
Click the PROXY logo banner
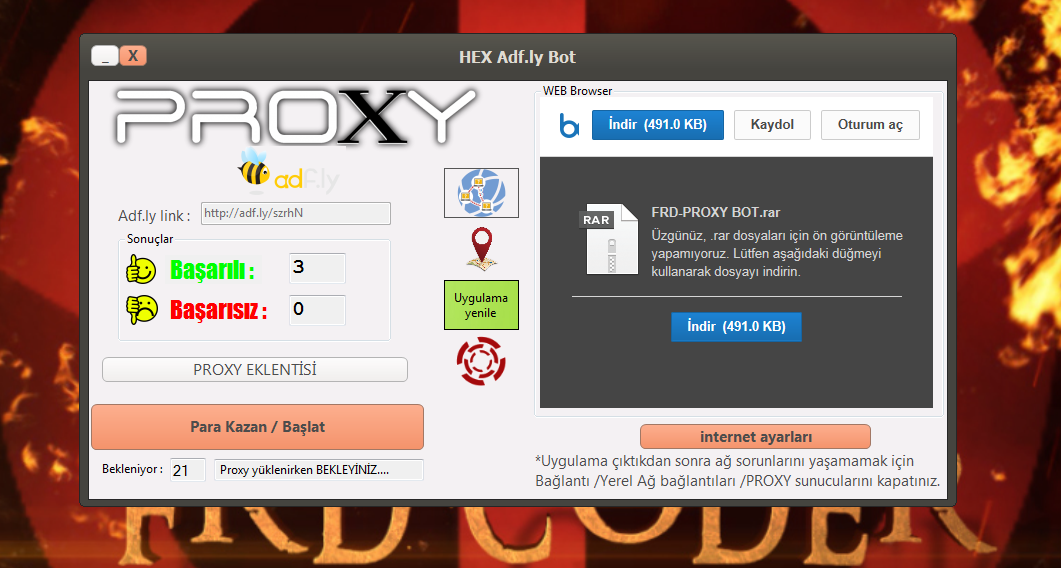295,116
